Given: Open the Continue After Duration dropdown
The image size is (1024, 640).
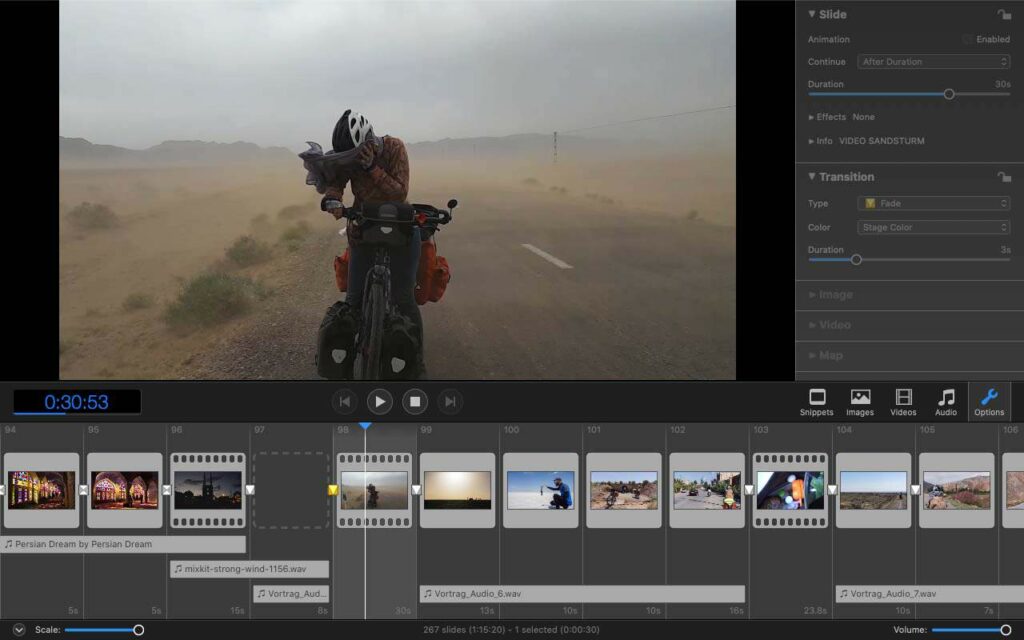Looking at the screenshot, I should [x=933, y=61].
